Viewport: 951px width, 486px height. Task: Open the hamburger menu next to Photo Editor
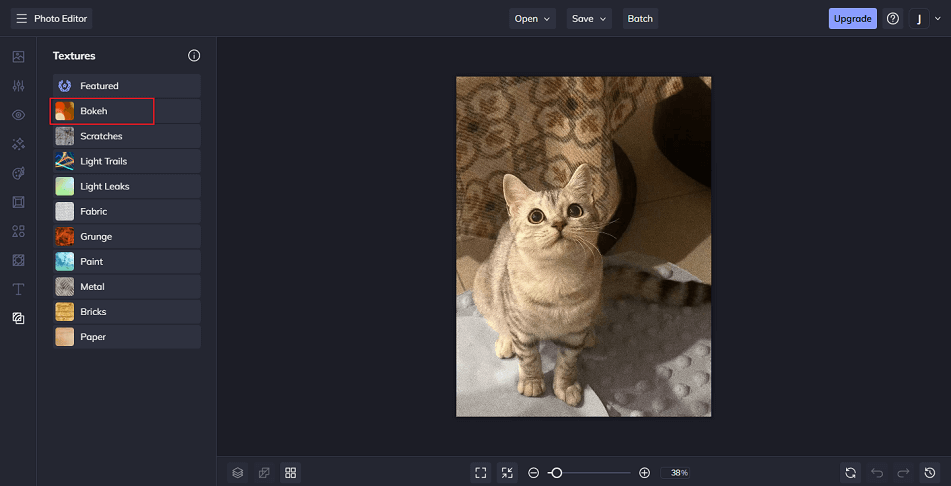(22, 19)
